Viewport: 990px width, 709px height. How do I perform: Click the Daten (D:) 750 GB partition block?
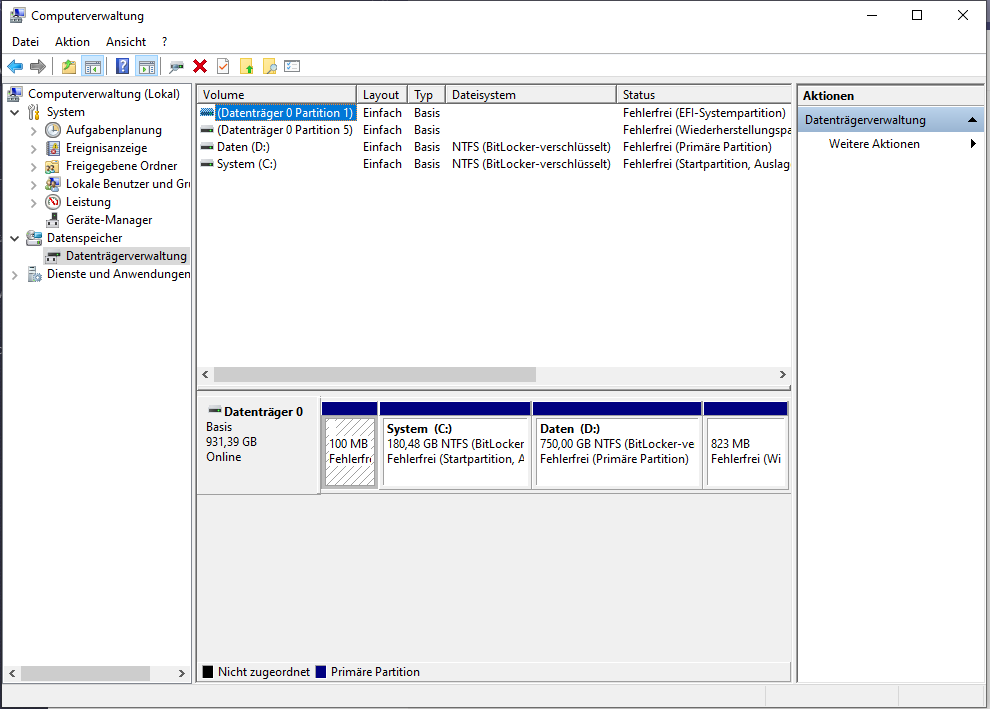pos(617,444)
